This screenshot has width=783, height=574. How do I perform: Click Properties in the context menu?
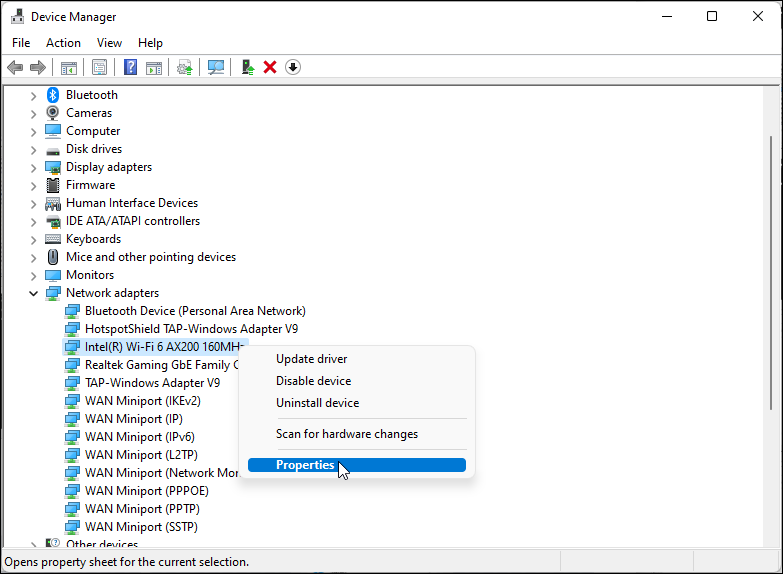coord(357,465)
